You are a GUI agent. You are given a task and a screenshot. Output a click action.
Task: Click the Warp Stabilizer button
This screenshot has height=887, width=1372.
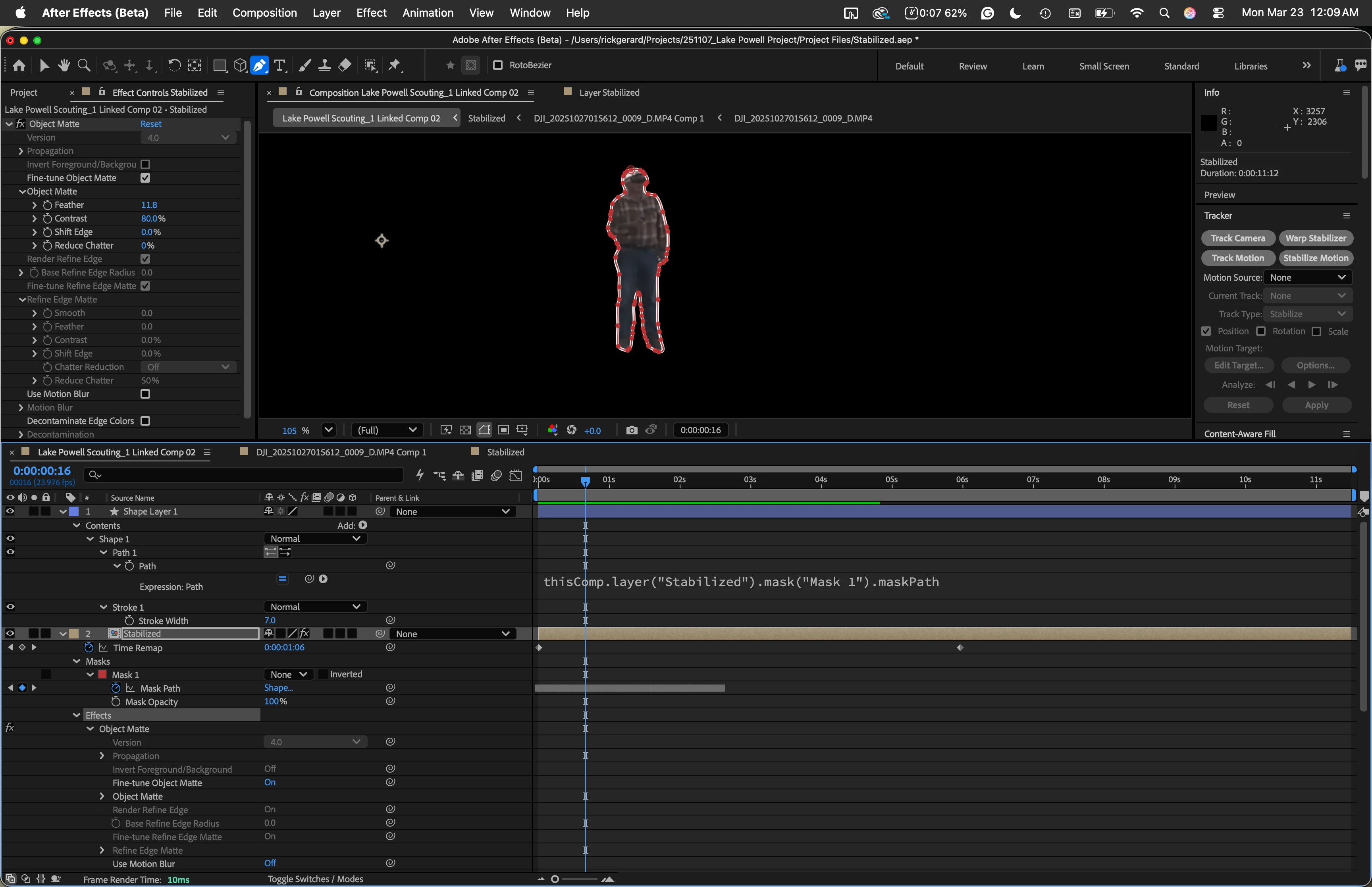(1316, 239)
